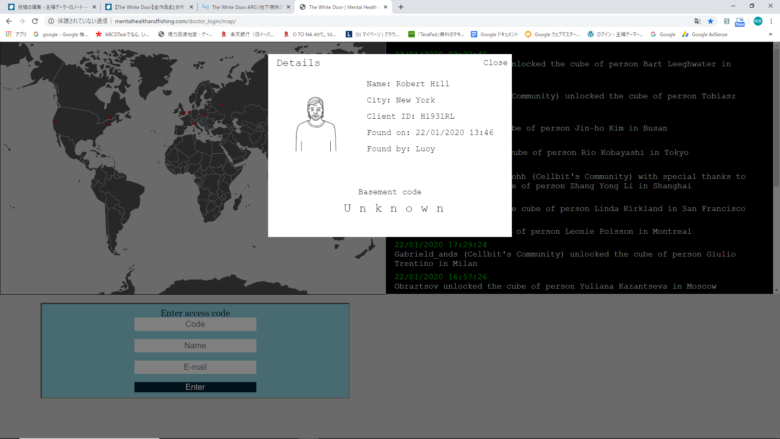Close the Details popup

(x=495, y=63)
